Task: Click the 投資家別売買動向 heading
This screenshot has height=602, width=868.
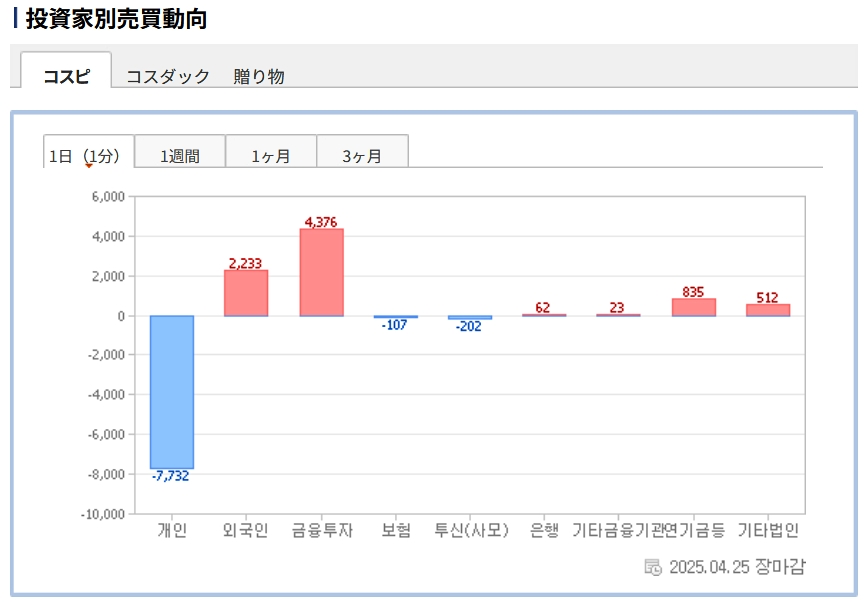Action: [116, 18]
